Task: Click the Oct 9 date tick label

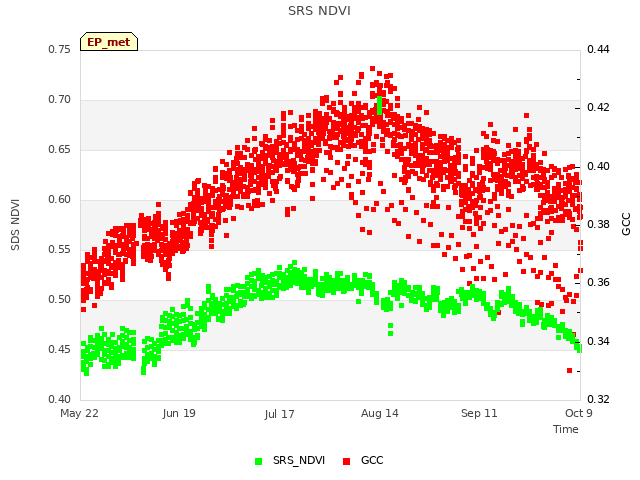Action: tap(578, 413)
